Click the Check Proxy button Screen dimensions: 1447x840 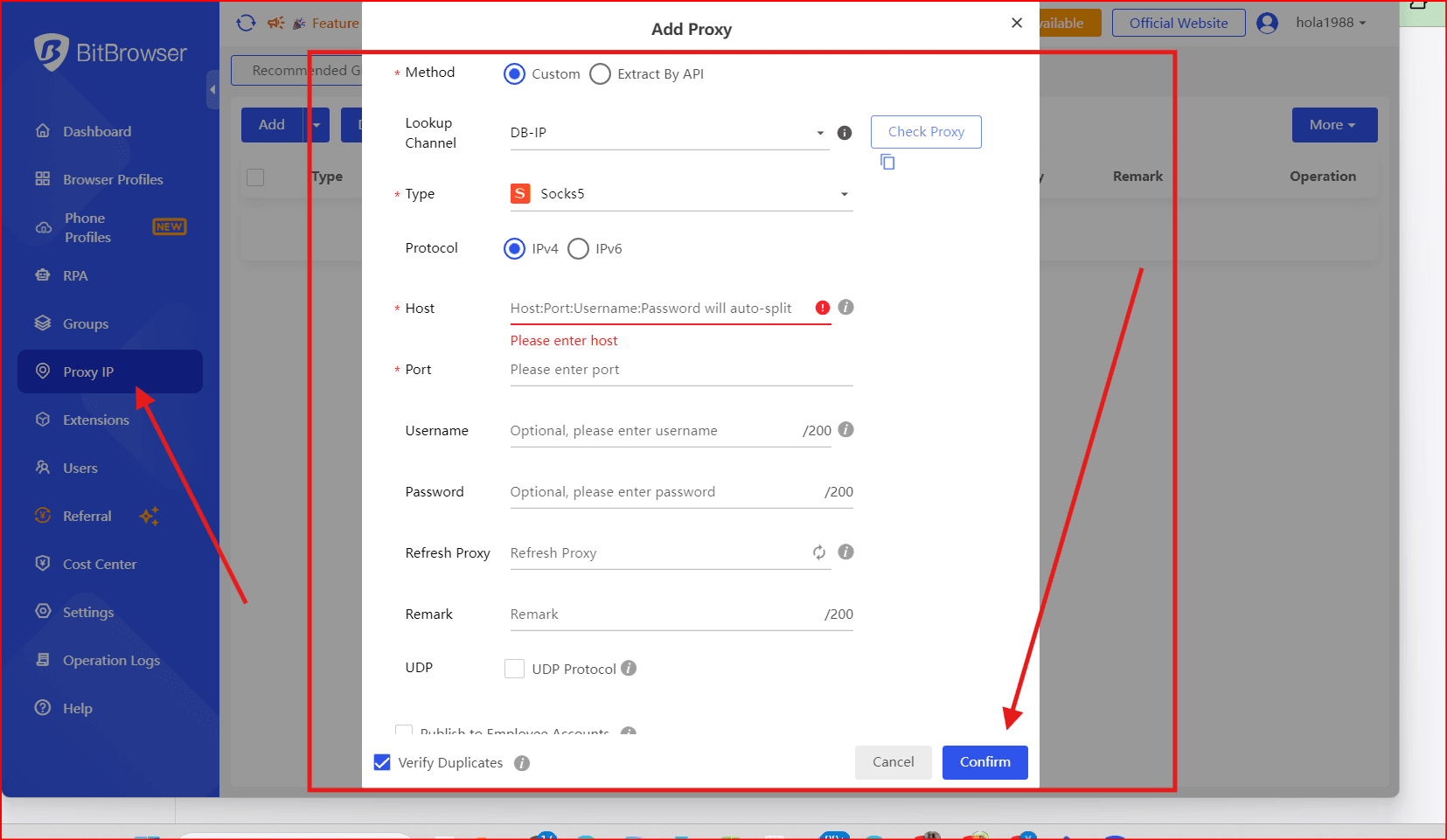click(926, 132)
